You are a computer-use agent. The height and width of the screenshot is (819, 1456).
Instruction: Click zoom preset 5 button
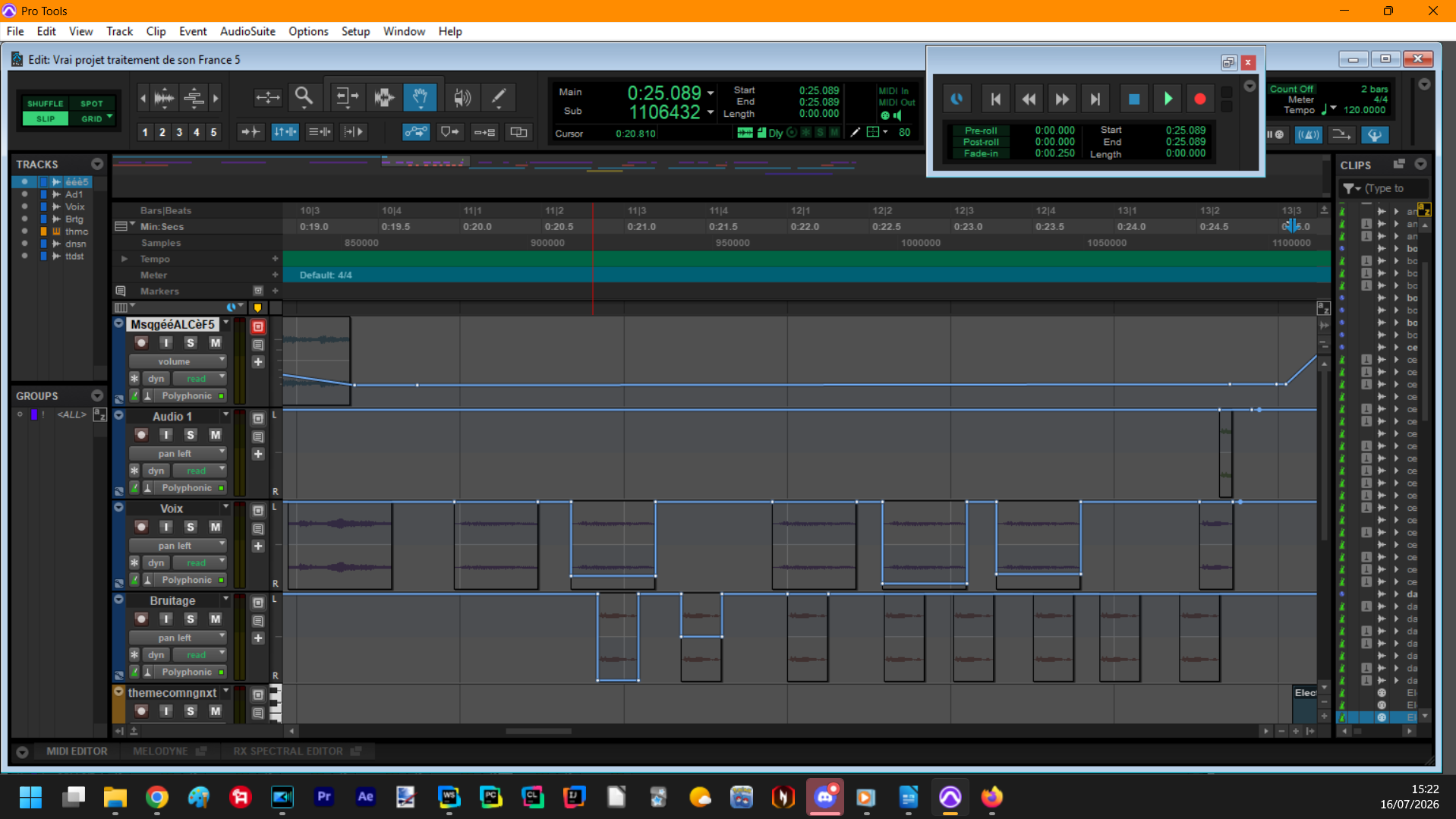coord(214,132)
